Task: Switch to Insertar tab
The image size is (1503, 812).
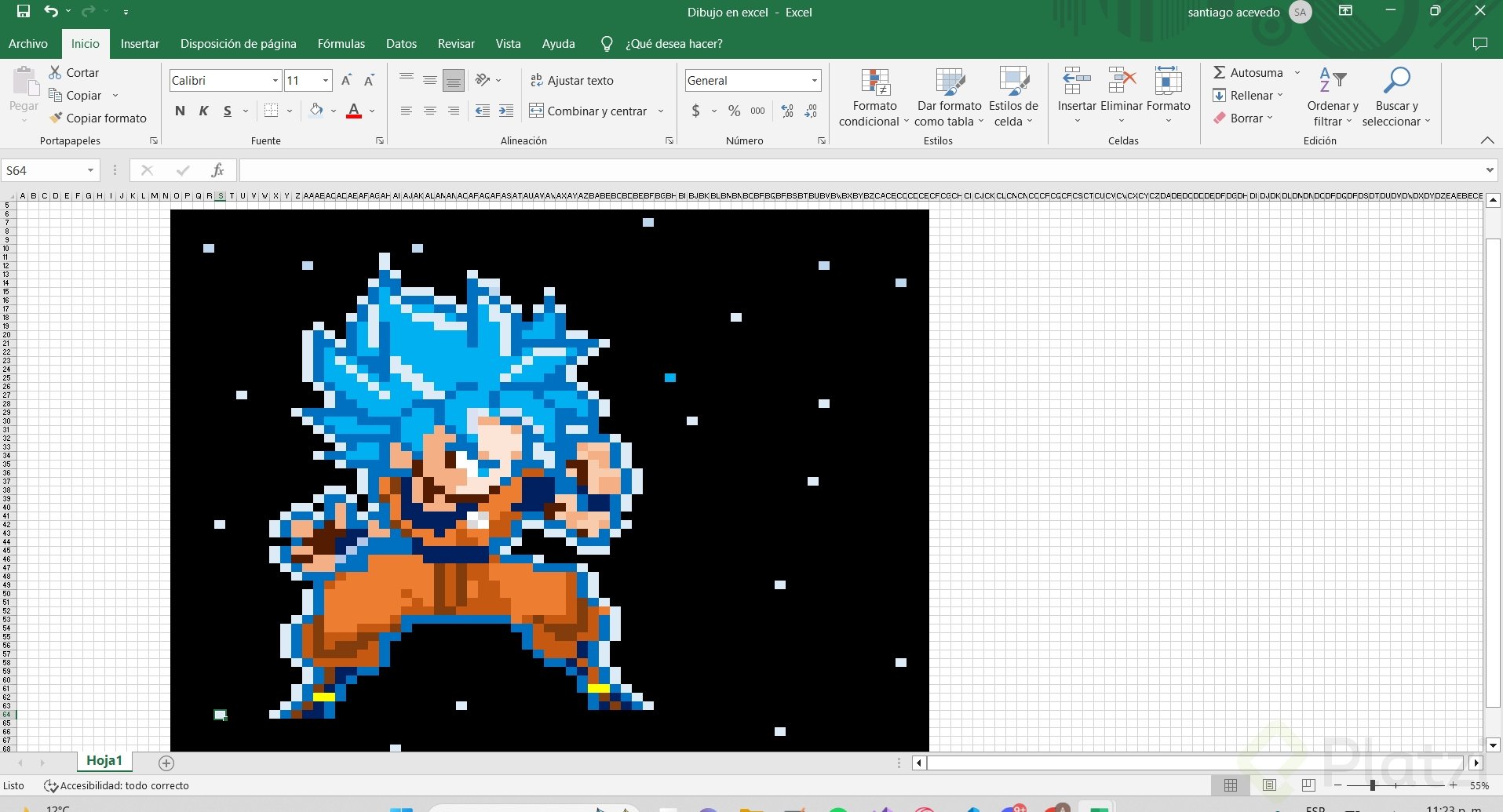Action: point(140,44)
